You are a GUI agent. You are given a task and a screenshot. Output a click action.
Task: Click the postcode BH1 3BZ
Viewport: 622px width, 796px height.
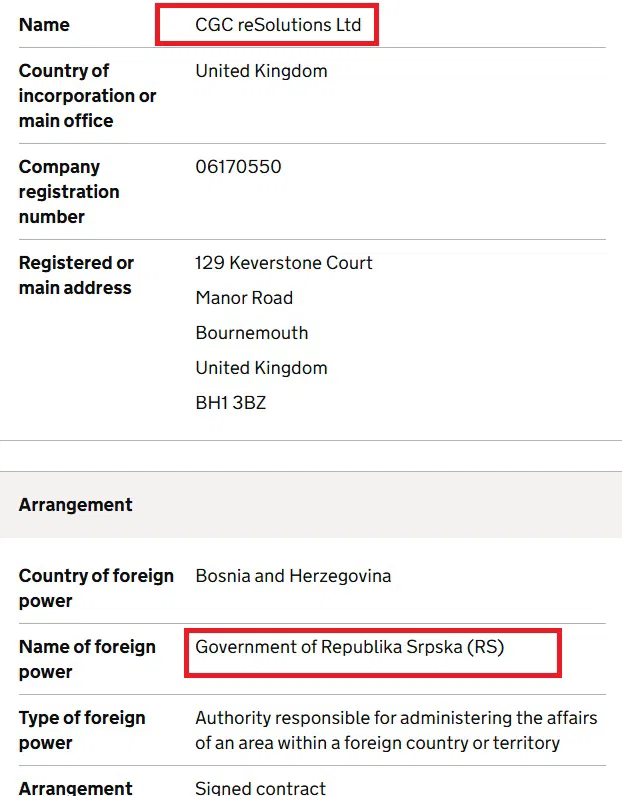(230, 403)
